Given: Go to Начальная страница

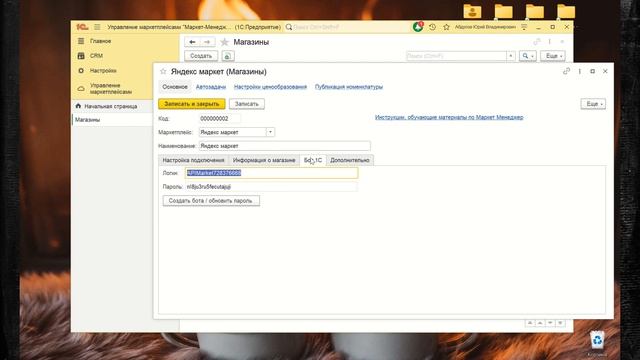Looking at the screenshot, I should (111, 106).
